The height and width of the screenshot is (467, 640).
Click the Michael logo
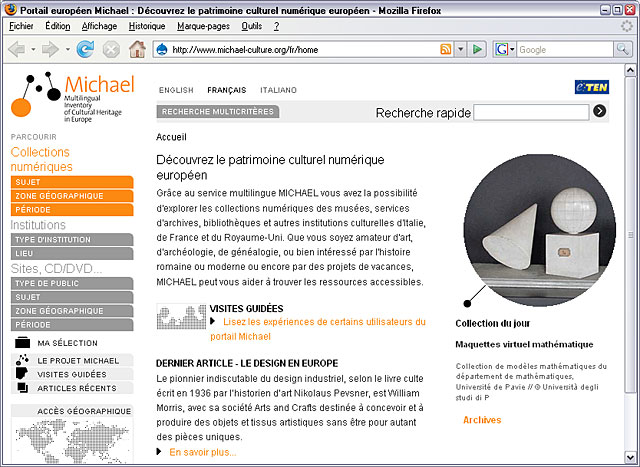click(x=72, y=98)
